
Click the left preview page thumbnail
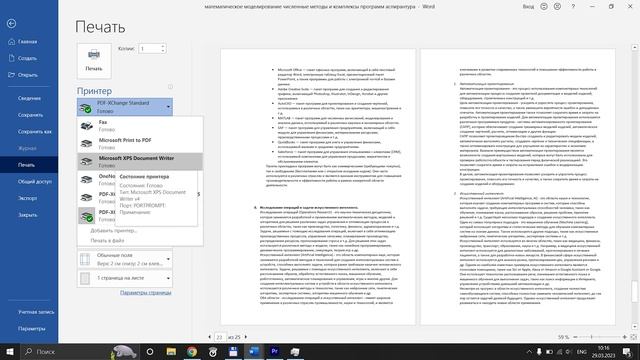click(x=318, y=187)
